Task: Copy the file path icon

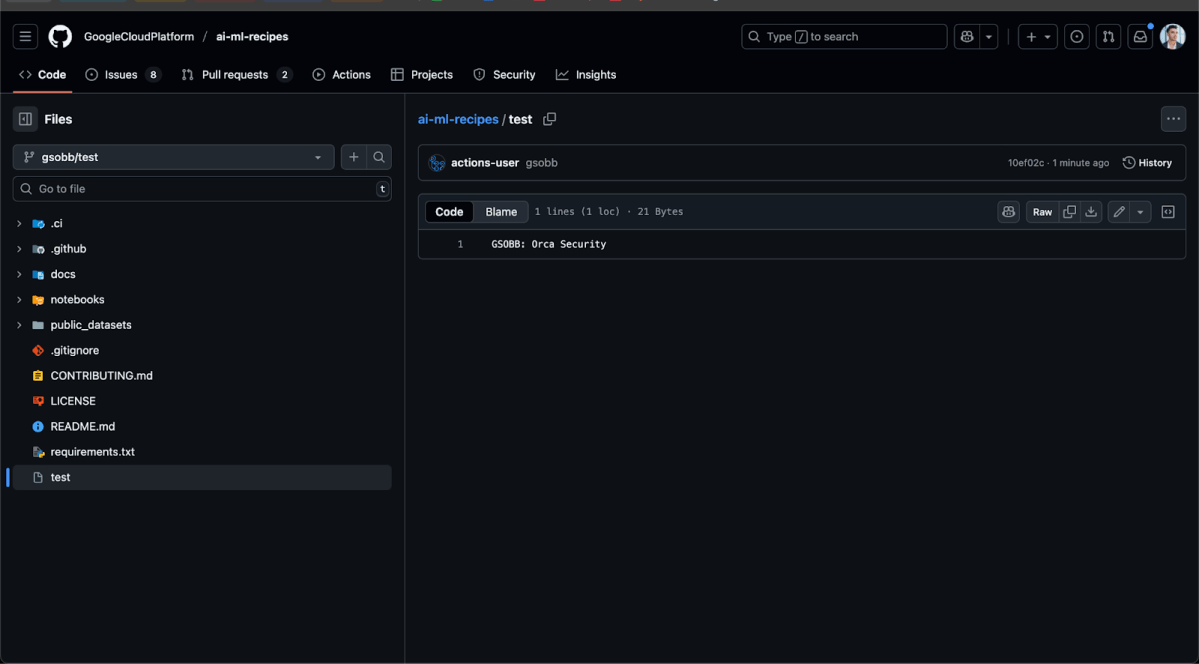Action: (549, 119)
